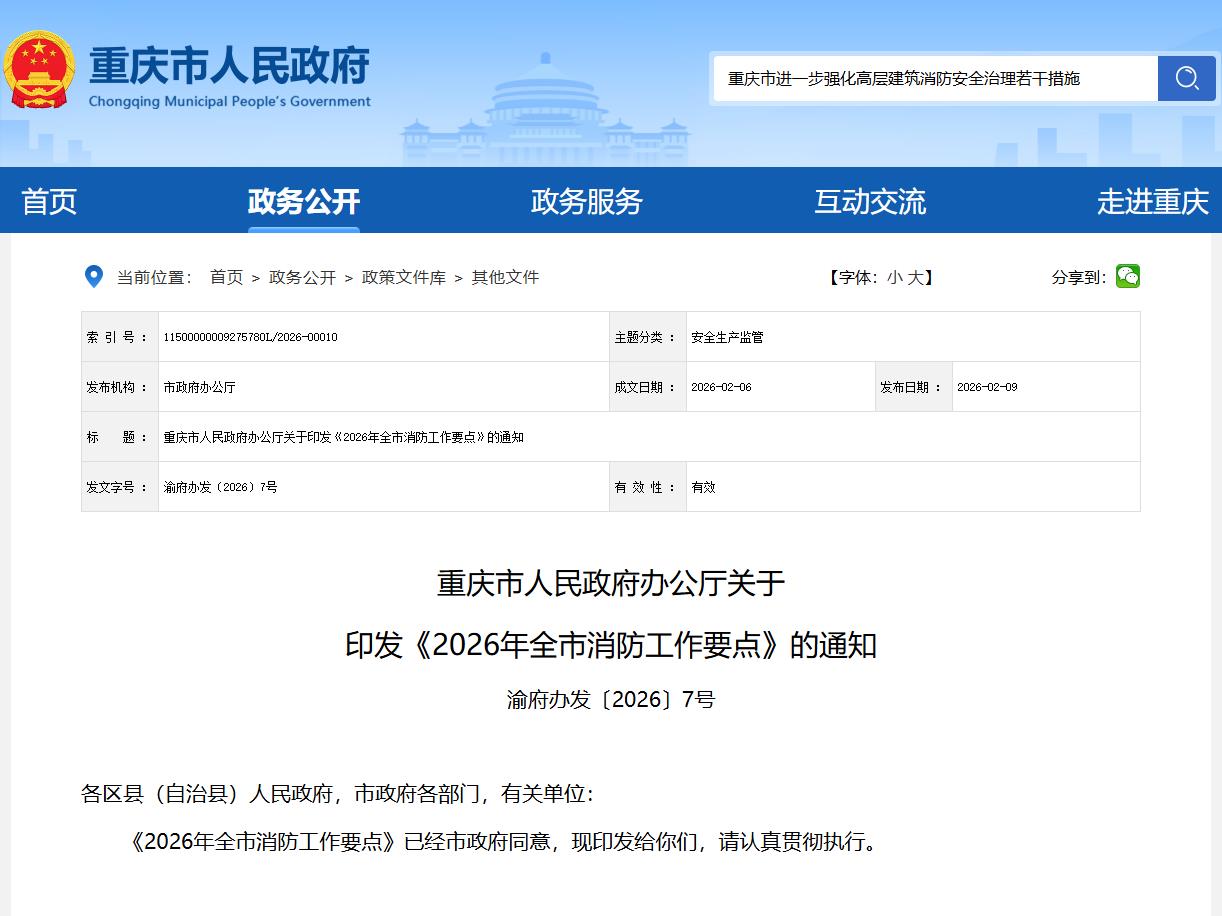Click the document title in the 标题 row
This screenshot has width=1222, height=916.
tap(343, 437)
